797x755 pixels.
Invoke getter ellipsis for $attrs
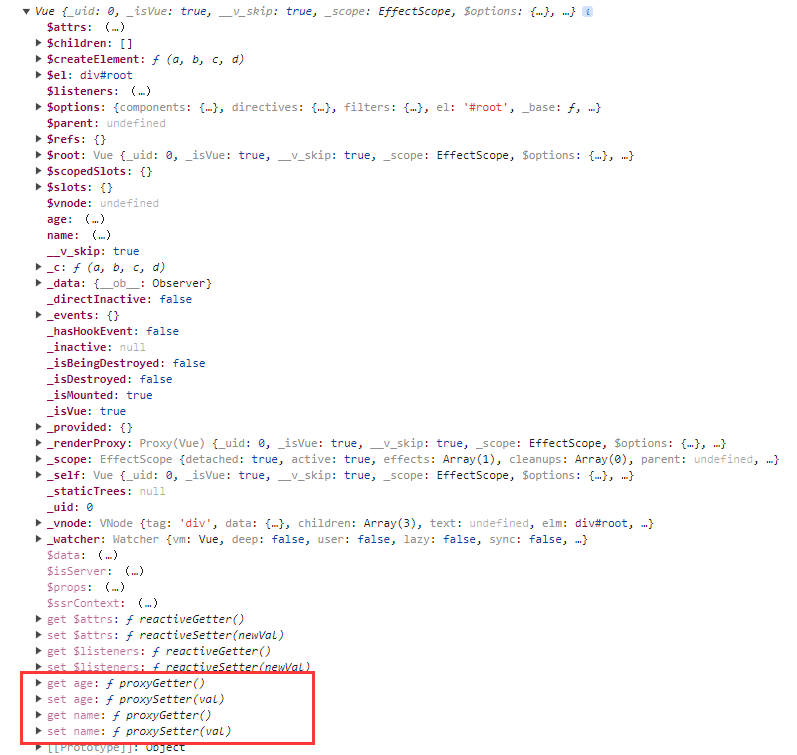pyautogui.click(x=115, y=27)
